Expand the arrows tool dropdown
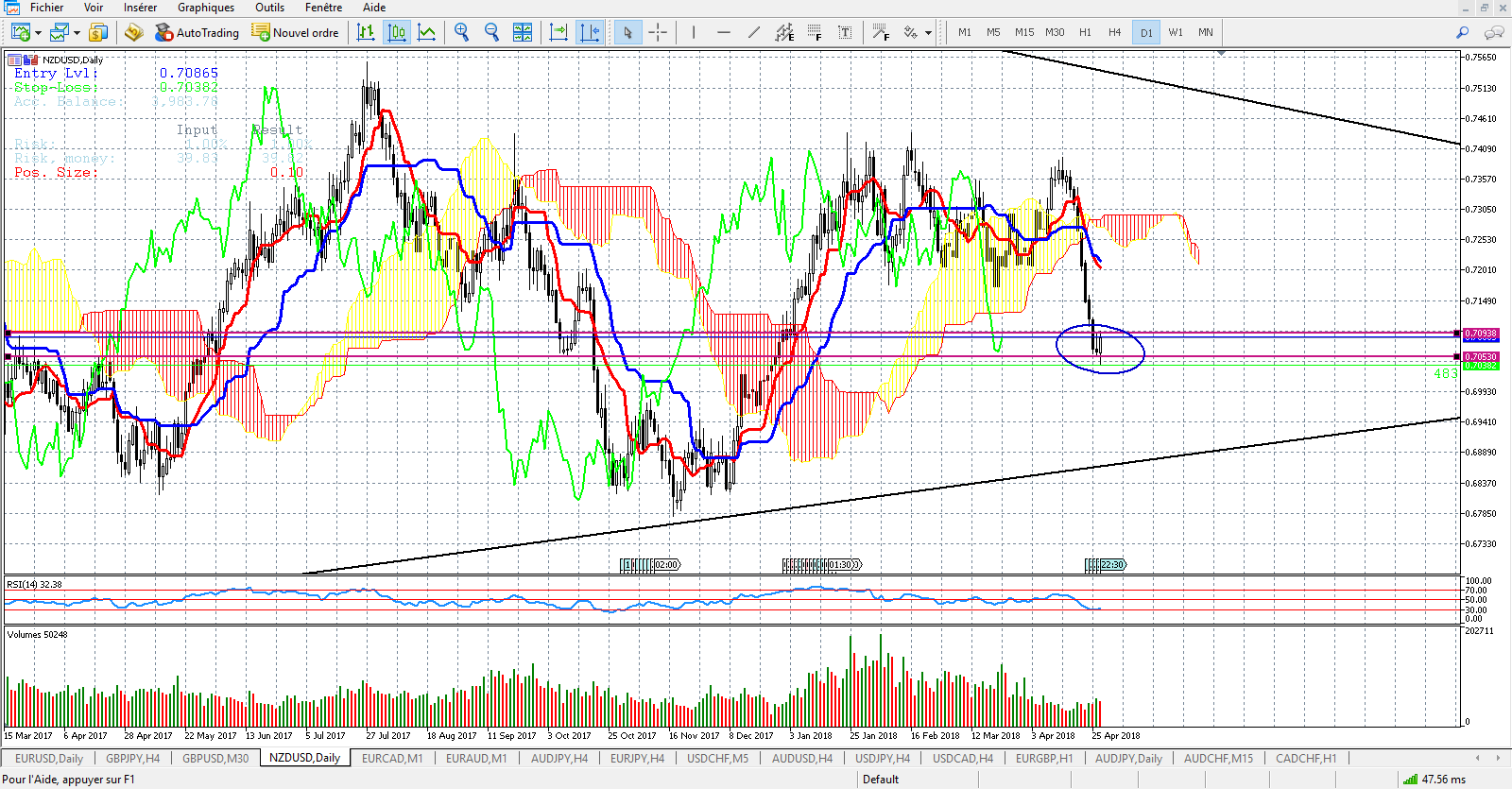1512x789 pixels. pyautogui.click(x=929, y=33)
